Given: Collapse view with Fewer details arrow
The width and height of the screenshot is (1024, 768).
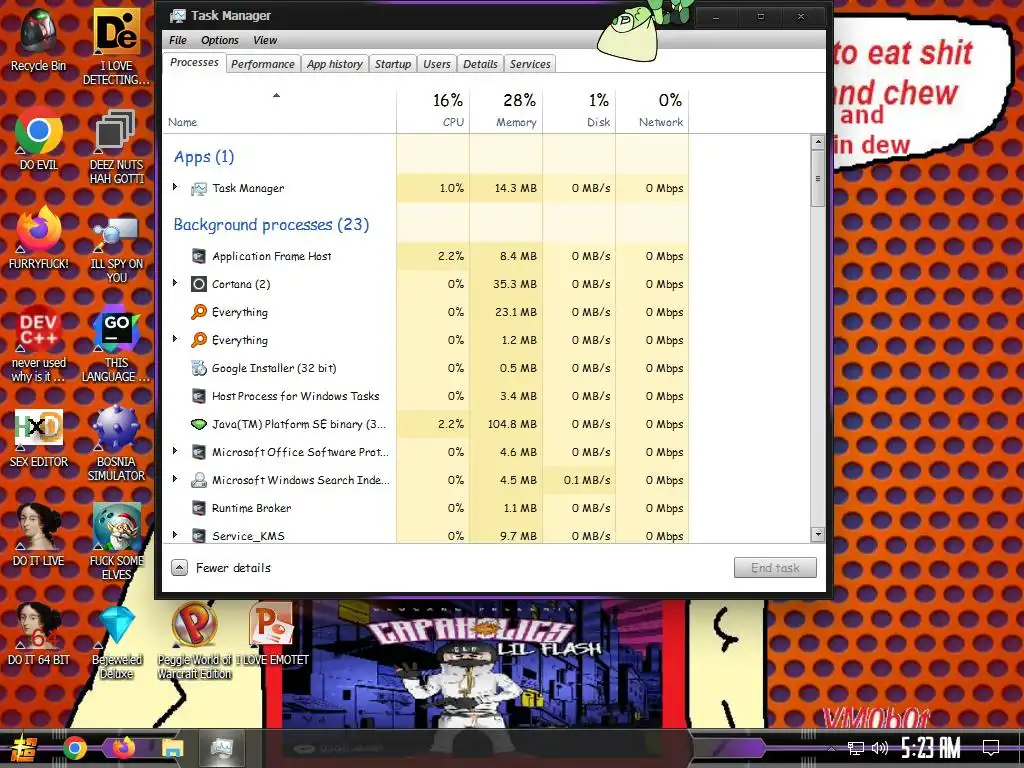Looking at the screenshot, I should (180, 568).
